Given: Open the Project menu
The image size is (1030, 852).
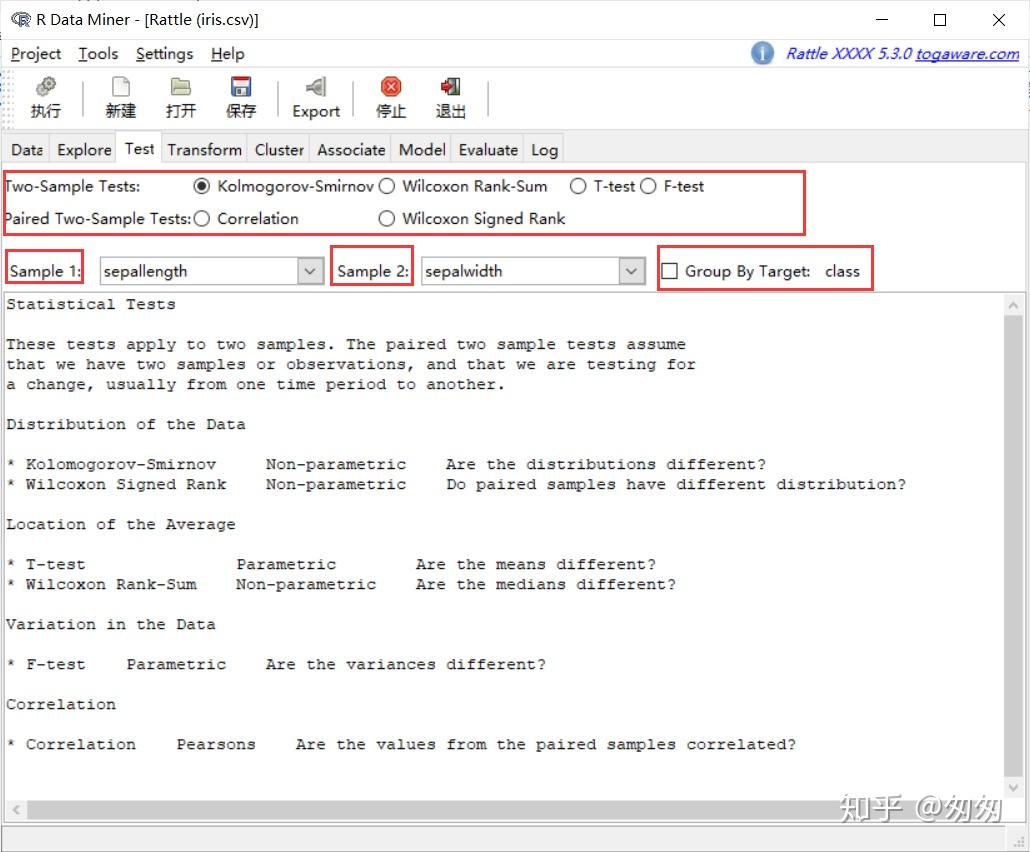Looking at the screenshot, I should click(36, 54).
